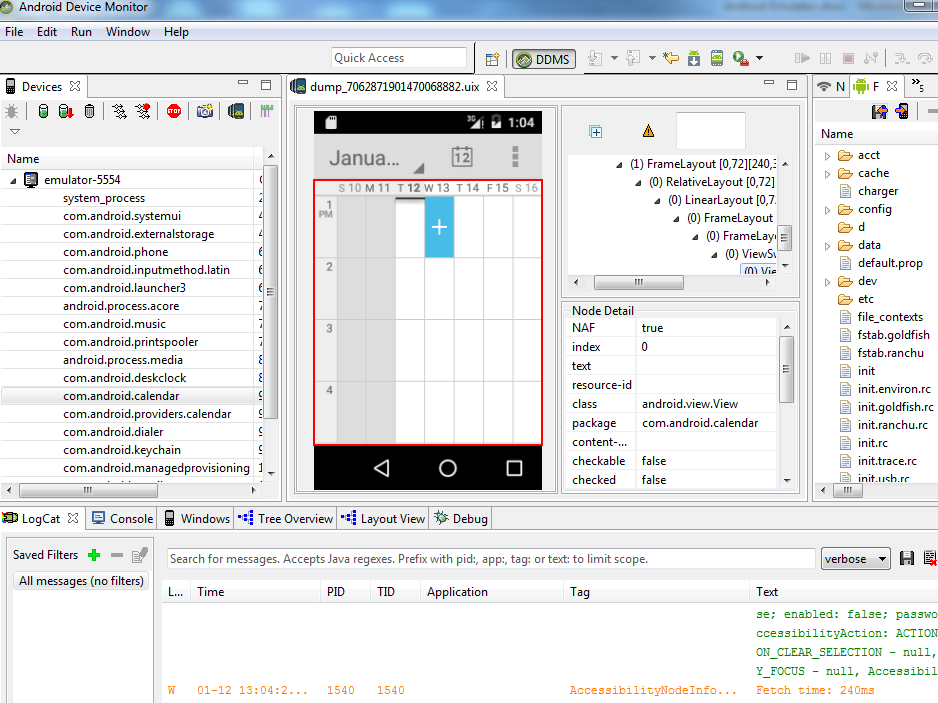Click the three-dot overflow menu in device screenshot

(515, 157)
